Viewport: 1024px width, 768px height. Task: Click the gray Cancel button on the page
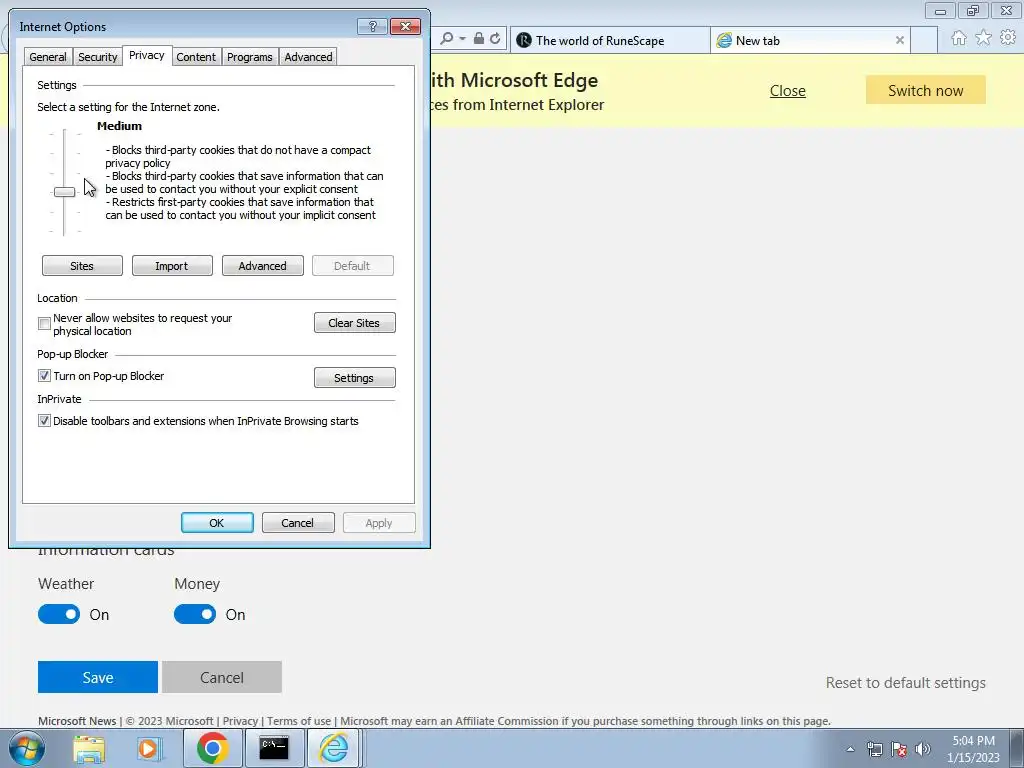click(222, 677)
